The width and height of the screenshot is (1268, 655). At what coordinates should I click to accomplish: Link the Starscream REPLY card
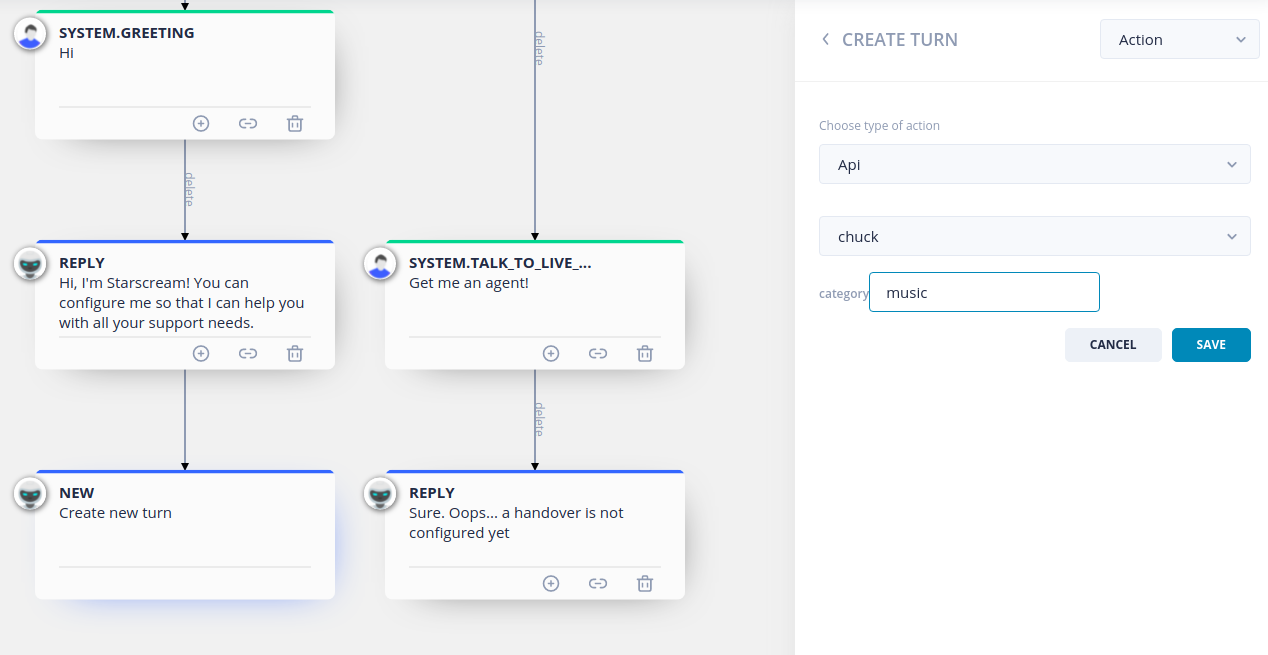(x=248, y=353)
